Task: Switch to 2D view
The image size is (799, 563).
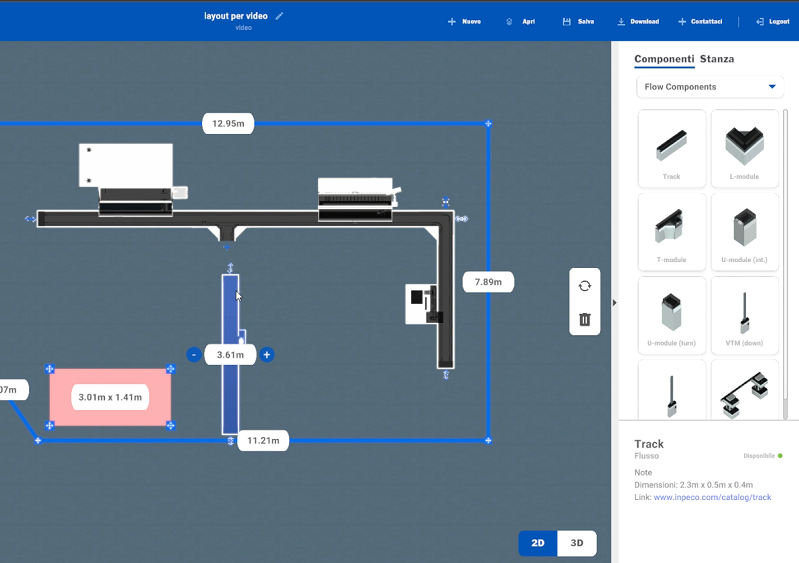Action: tap(538, 543)
